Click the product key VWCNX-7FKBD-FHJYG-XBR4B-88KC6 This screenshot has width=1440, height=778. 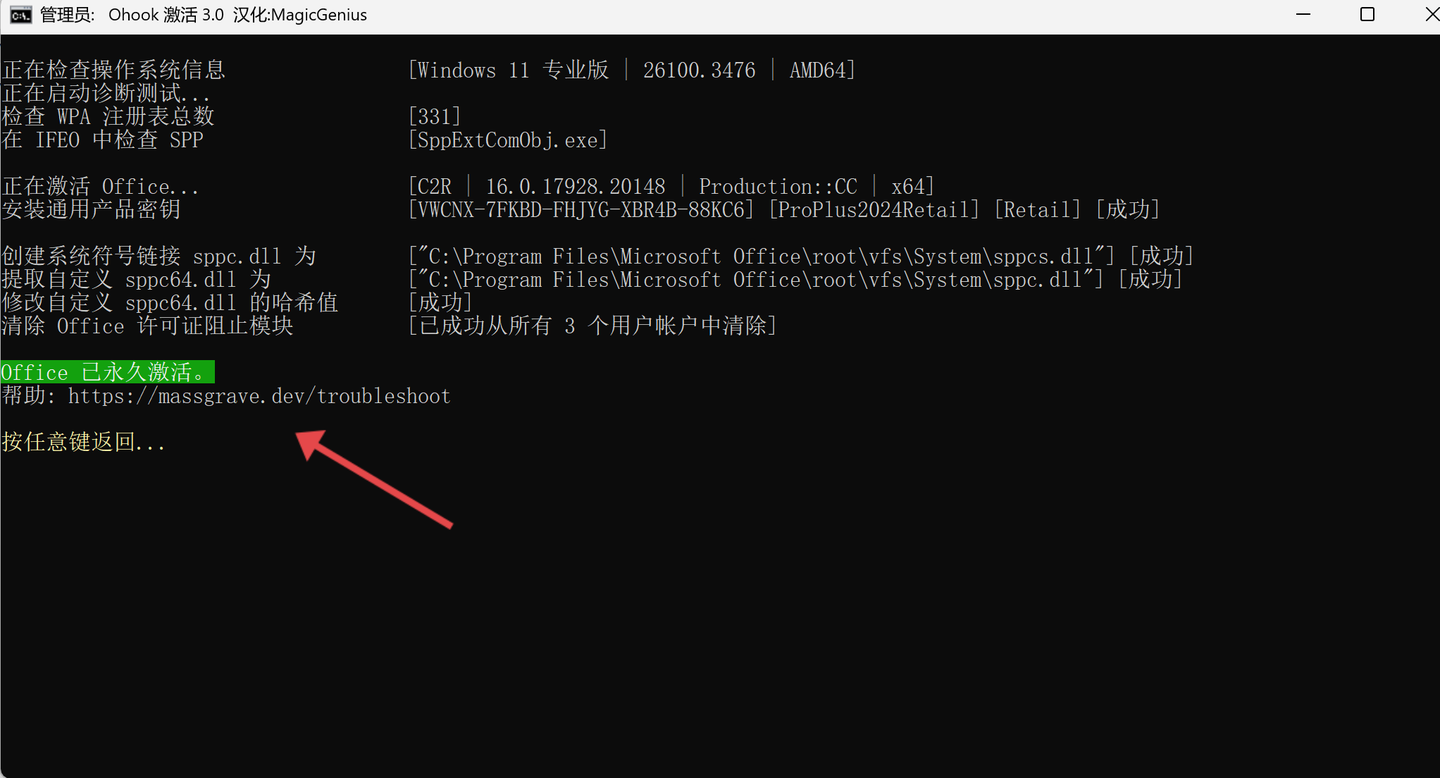coord(582,210)
